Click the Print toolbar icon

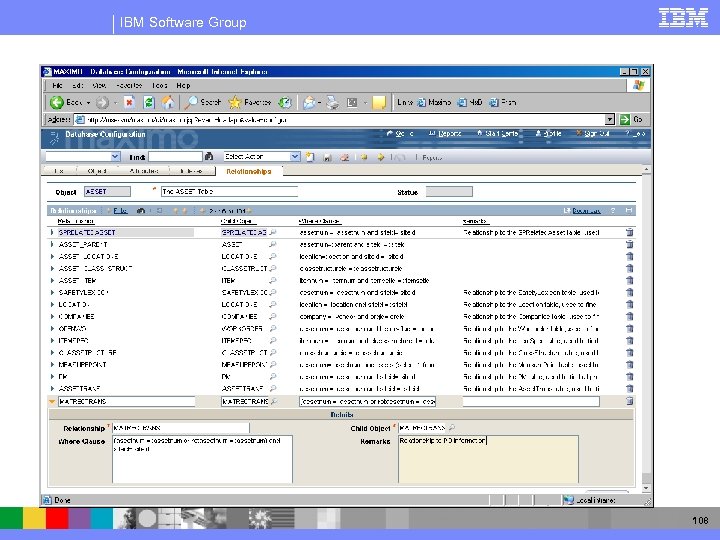tap(333, 102)
